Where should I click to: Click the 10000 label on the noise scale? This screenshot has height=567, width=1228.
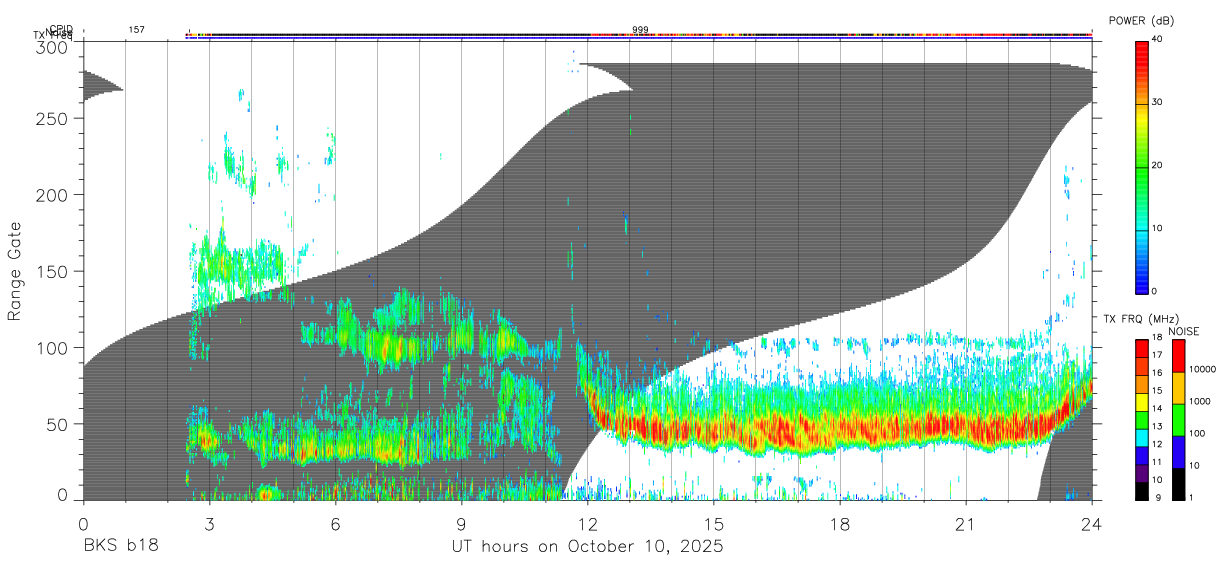(1202, 370)
